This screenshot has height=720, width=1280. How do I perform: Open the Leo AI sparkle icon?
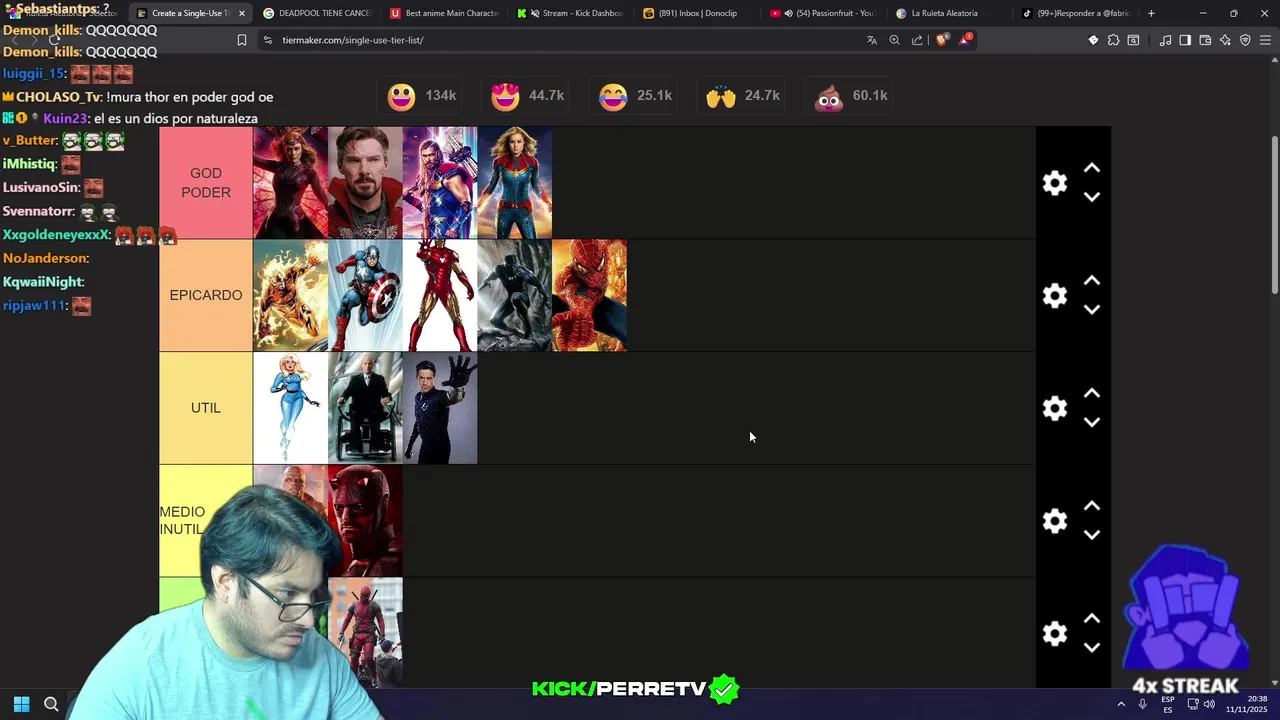[1225, 40]
